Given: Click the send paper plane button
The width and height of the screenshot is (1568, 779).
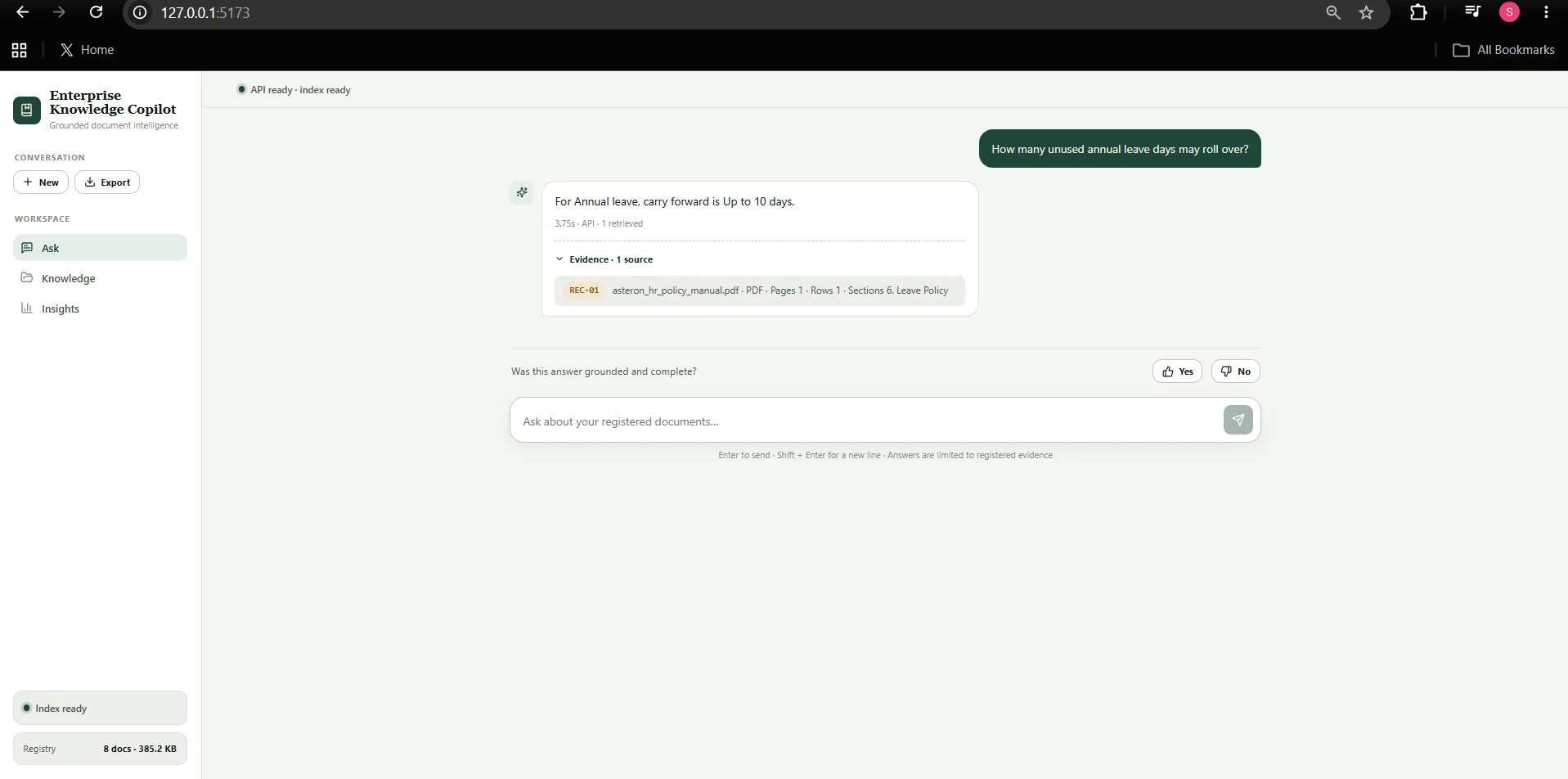Looking at the screenshot, I should click(1238, 420).
